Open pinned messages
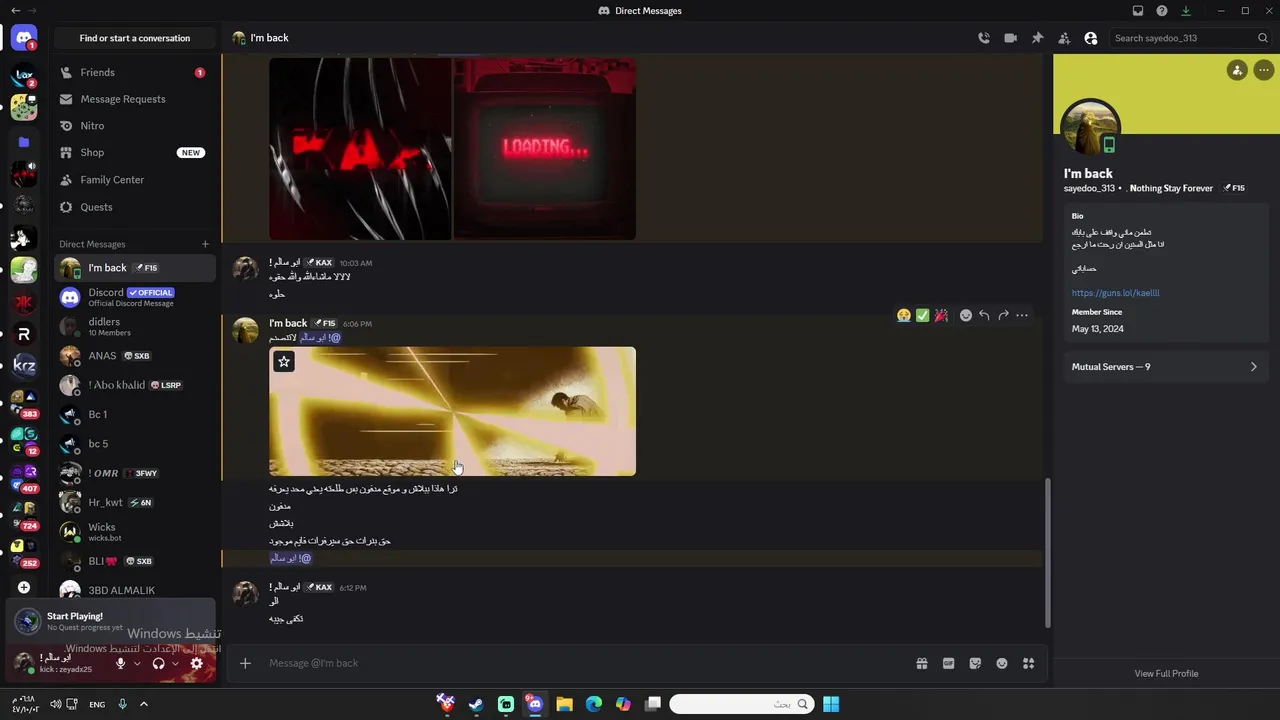Image resolution: width=1280 pixels, height=720 pixels. pos(1037,38)
